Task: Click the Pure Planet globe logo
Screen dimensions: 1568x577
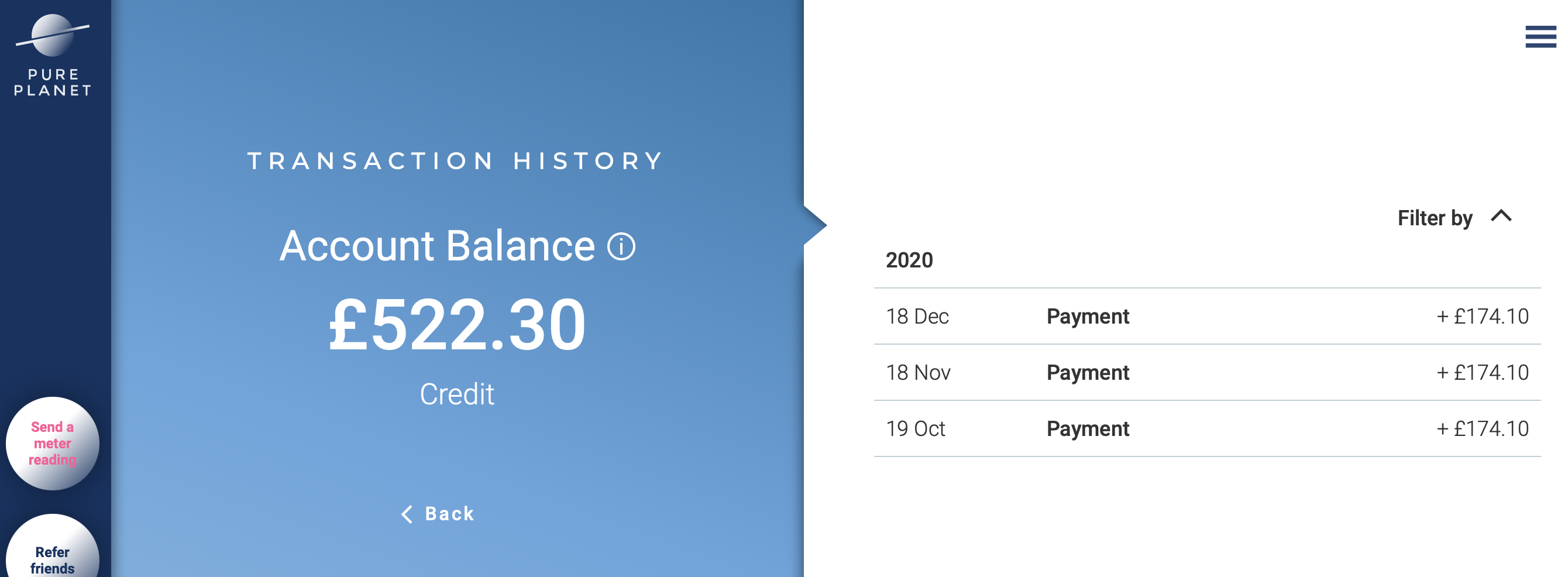Action: 52,35
